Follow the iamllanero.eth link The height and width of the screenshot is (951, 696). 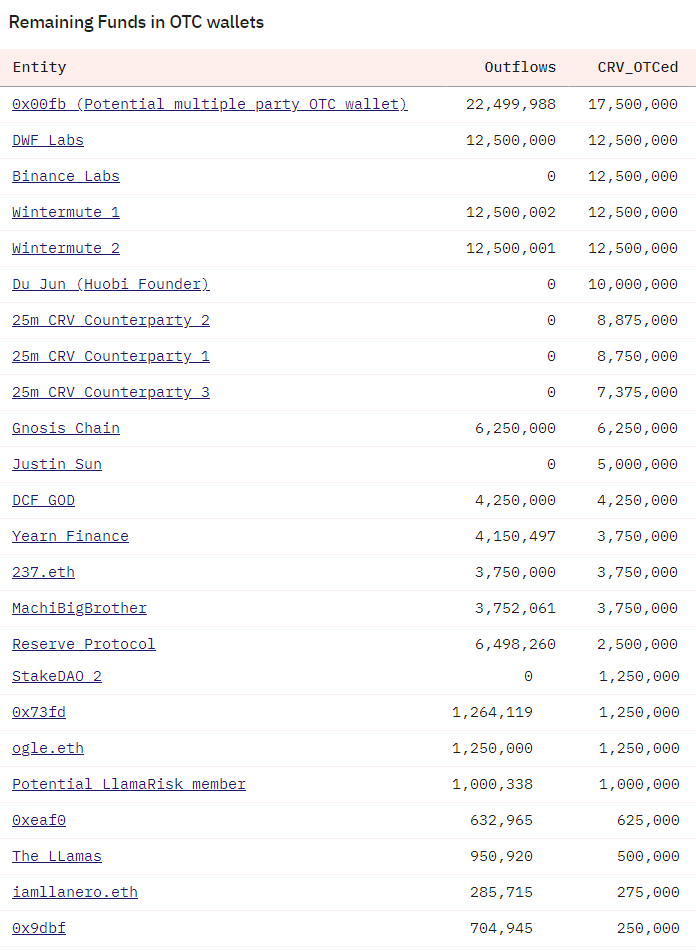(x=75, y=892)
